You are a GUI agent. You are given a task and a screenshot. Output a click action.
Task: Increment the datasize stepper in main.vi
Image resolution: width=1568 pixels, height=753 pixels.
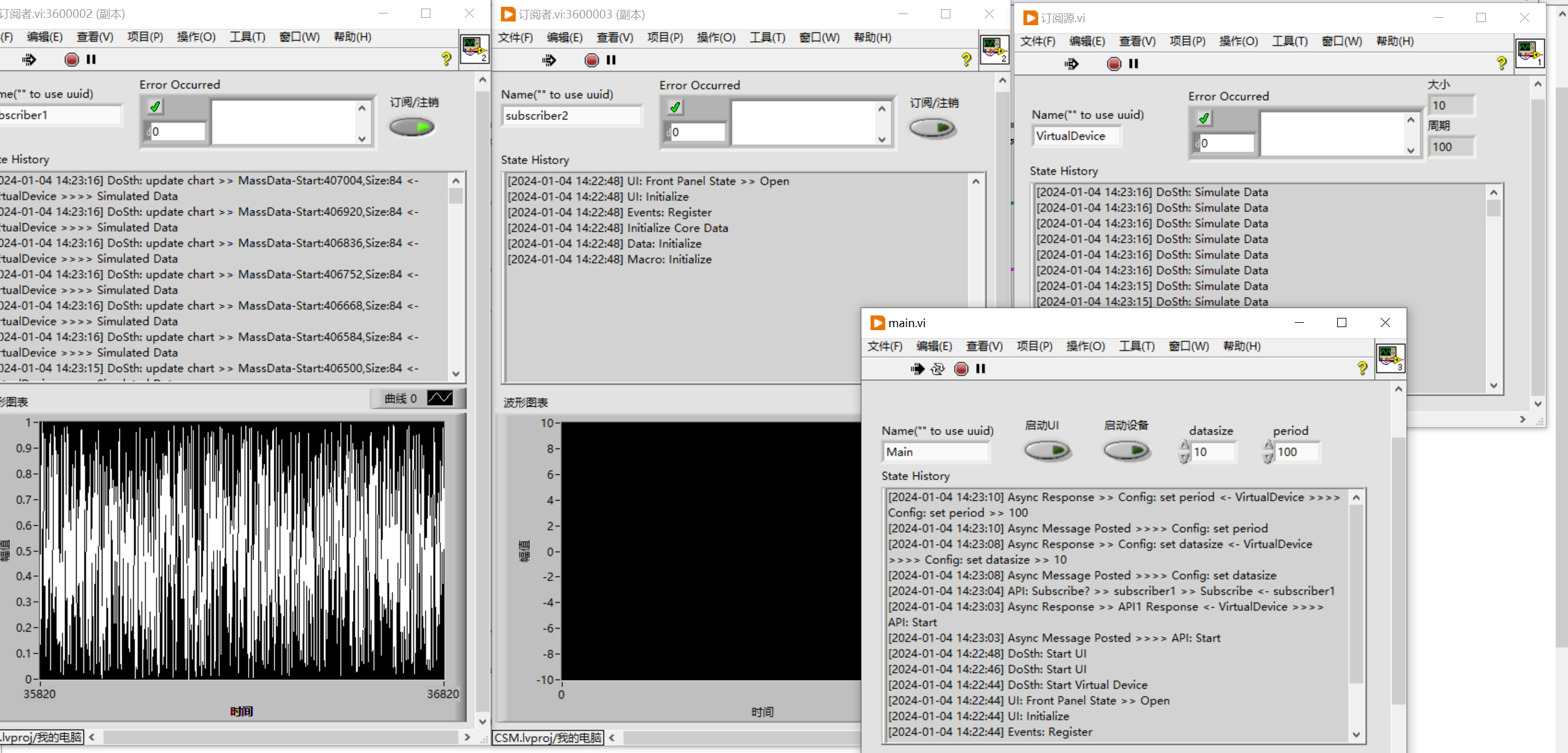(x=1185, y=446)
